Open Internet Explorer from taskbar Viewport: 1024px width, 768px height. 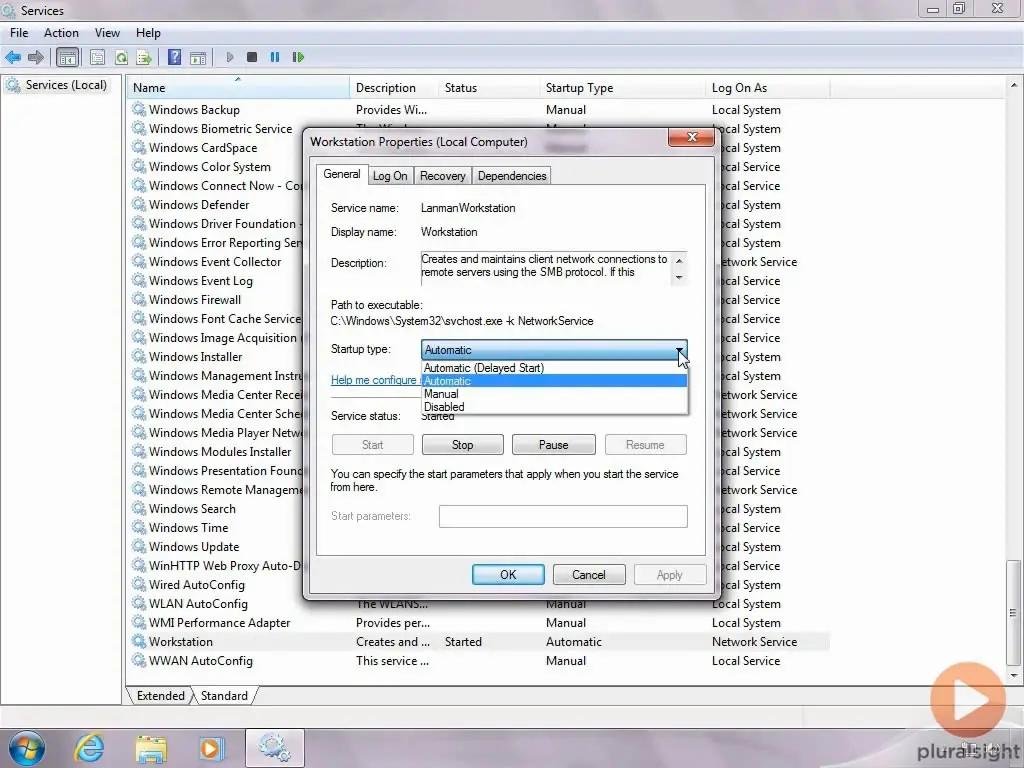89,748
